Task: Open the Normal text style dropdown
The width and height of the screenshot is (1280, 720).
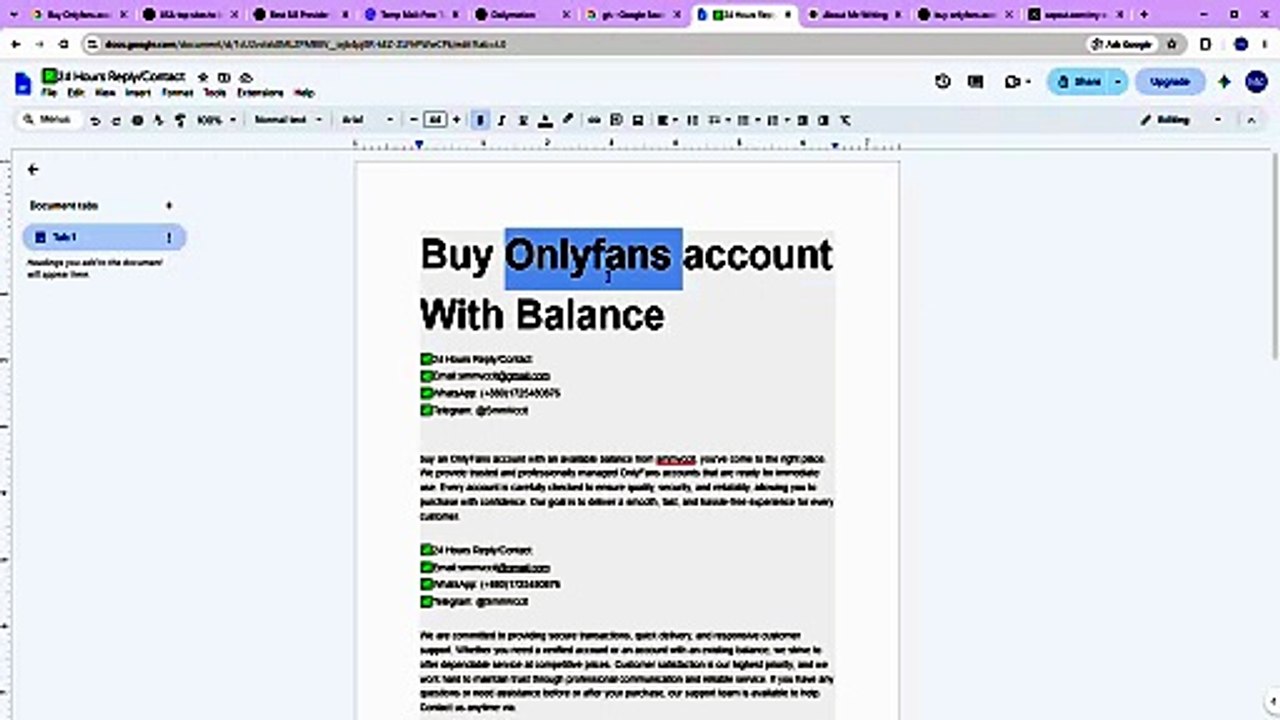Action: pos(287,120)
